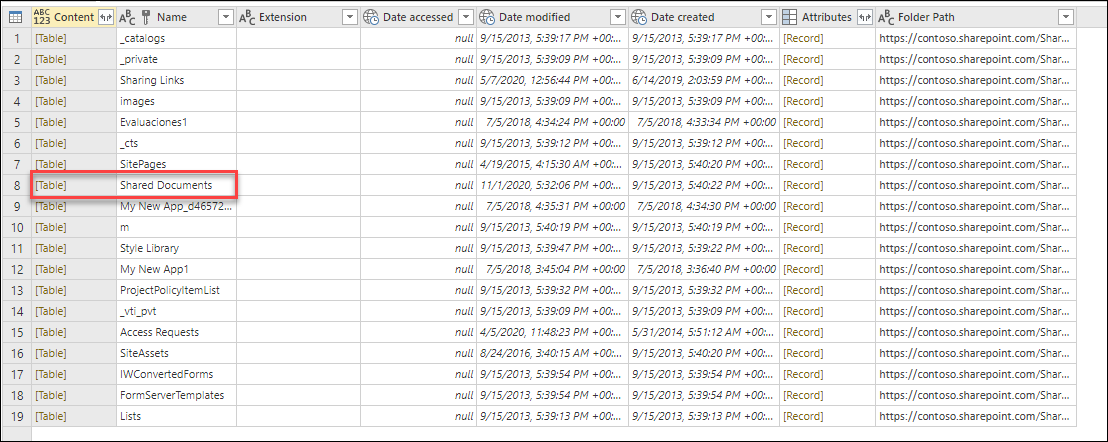
Task: Select the '_cts' name cell
Action: coord(176,143)
